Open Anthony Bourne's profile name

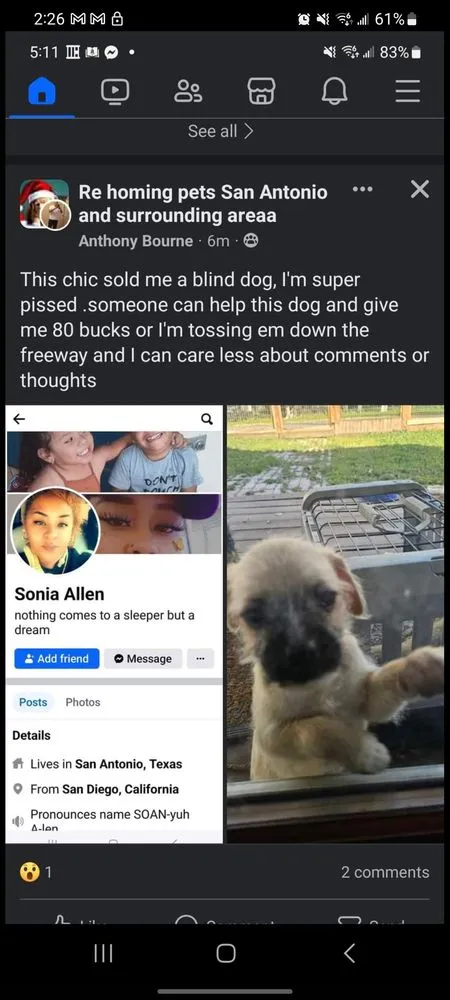pos(136,241)
